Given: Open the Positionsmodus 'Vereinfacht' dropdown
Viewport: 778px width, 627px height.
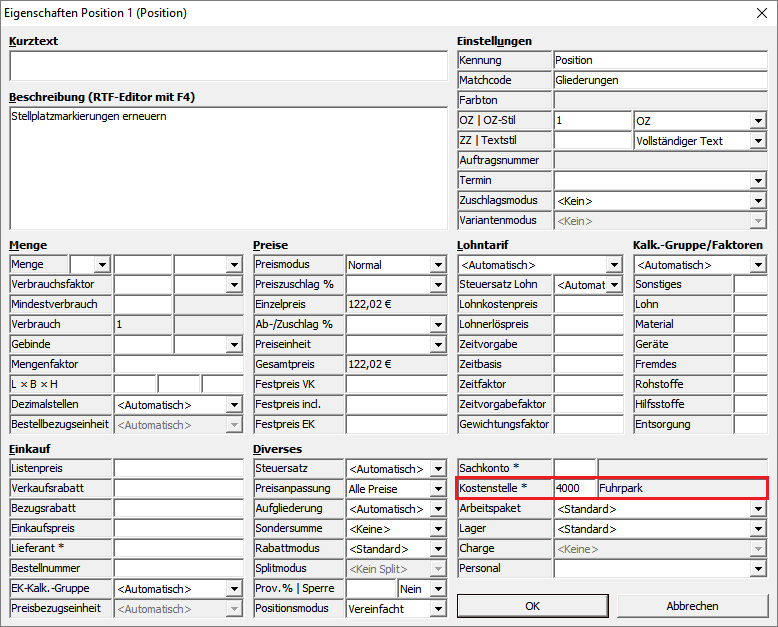Looking at the screenshot, I should [x=437, y=608].
